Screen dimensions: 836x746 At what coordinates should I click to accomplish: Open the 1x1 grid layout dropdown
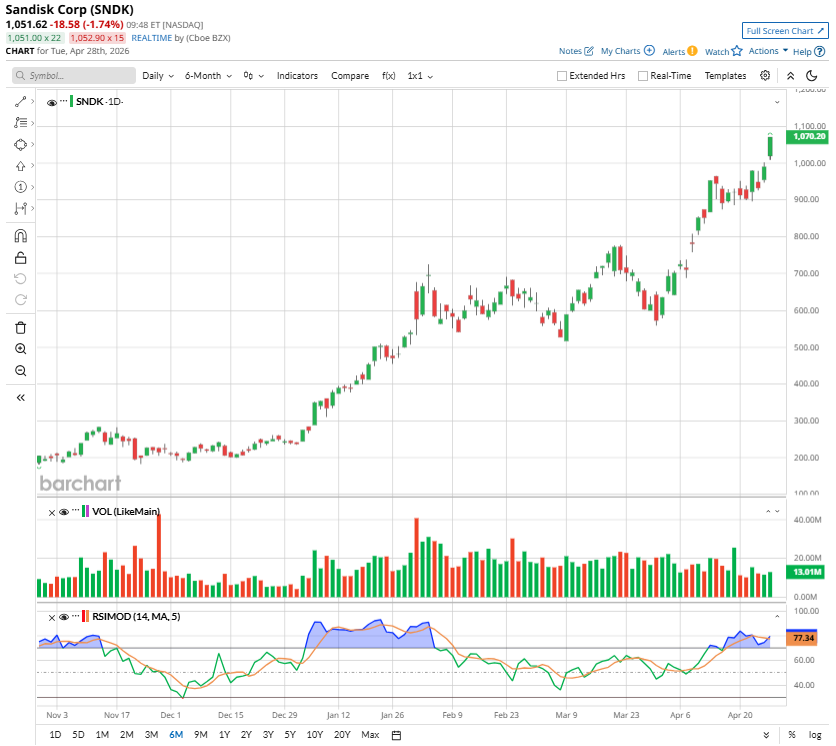click(420, 76)
